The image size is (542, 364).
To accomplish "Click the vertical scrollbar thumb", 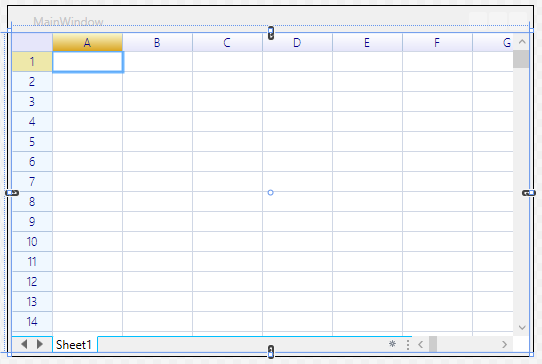I will (521, 59).
